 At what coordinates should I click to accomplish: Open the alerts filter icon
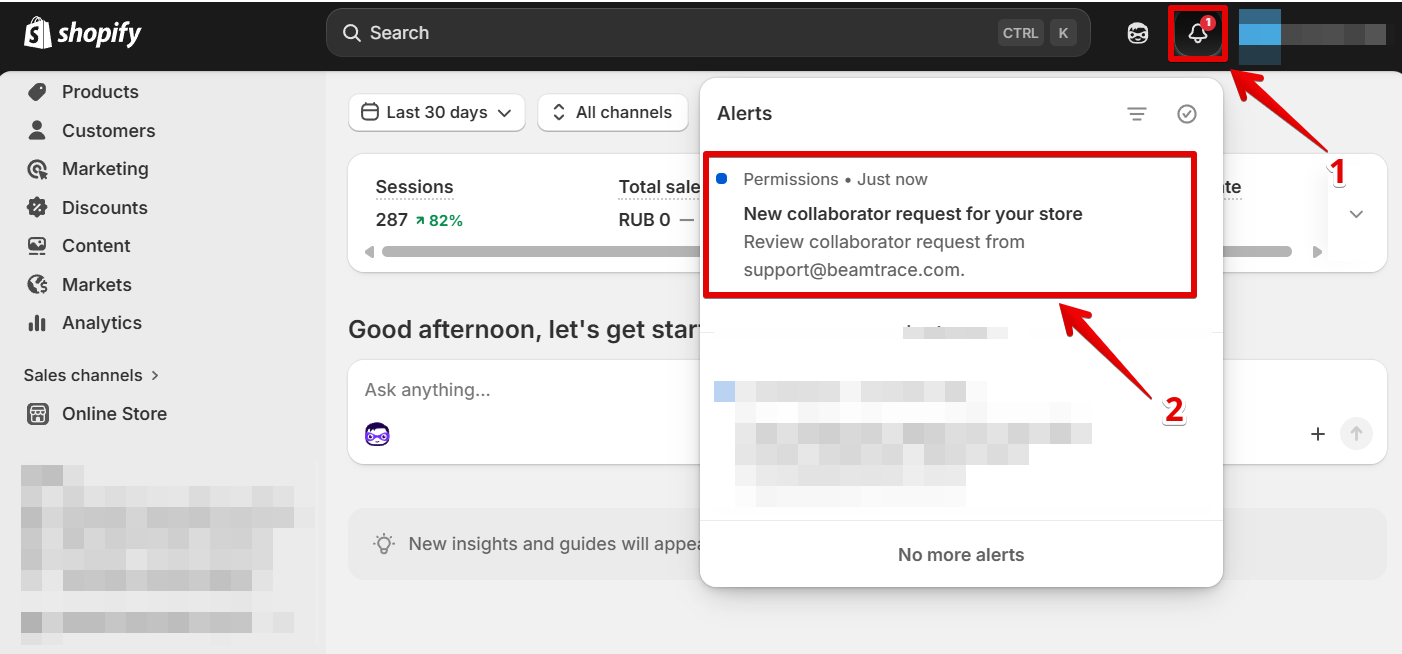point(1137,114)
